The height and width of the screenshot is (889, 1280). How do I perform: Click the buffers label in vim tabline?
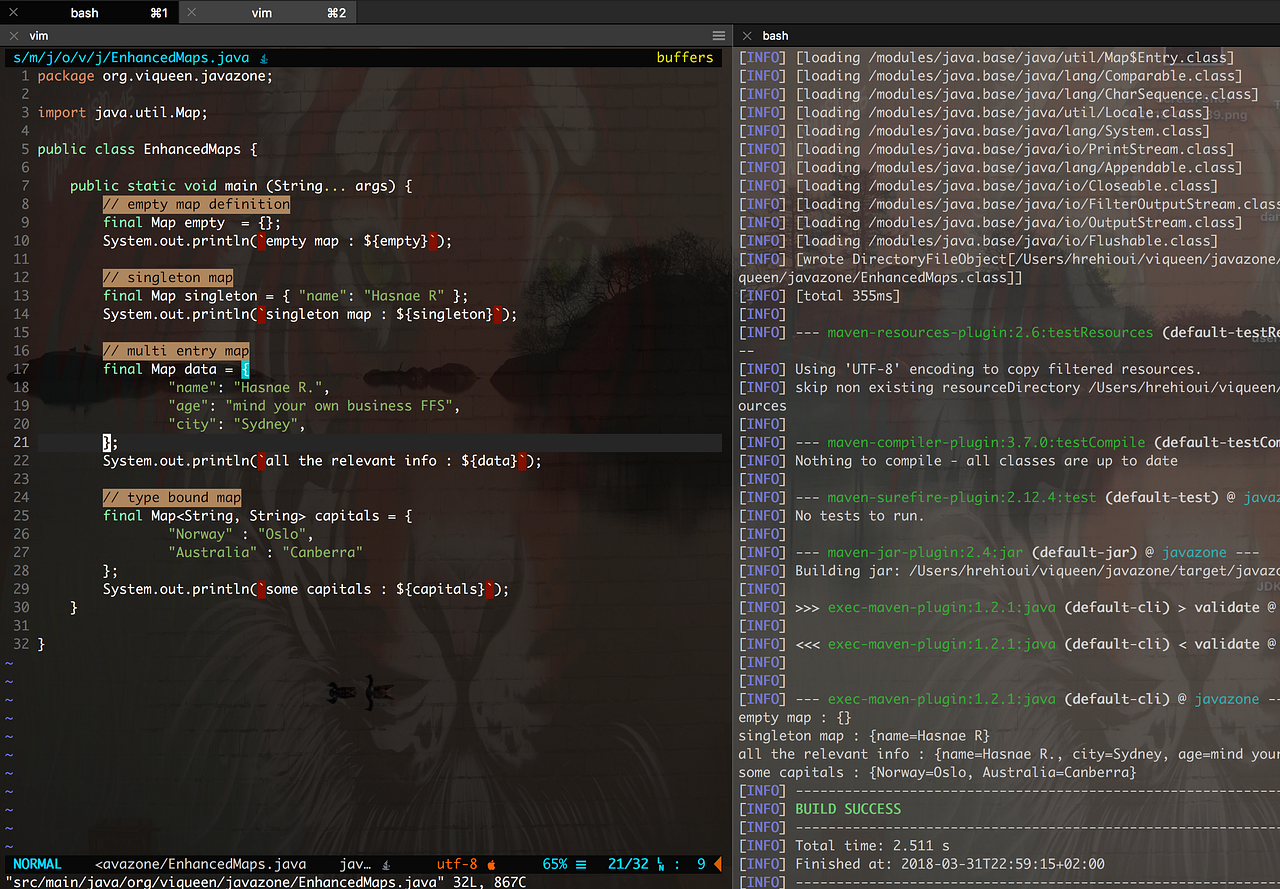[x=685, y=57]
